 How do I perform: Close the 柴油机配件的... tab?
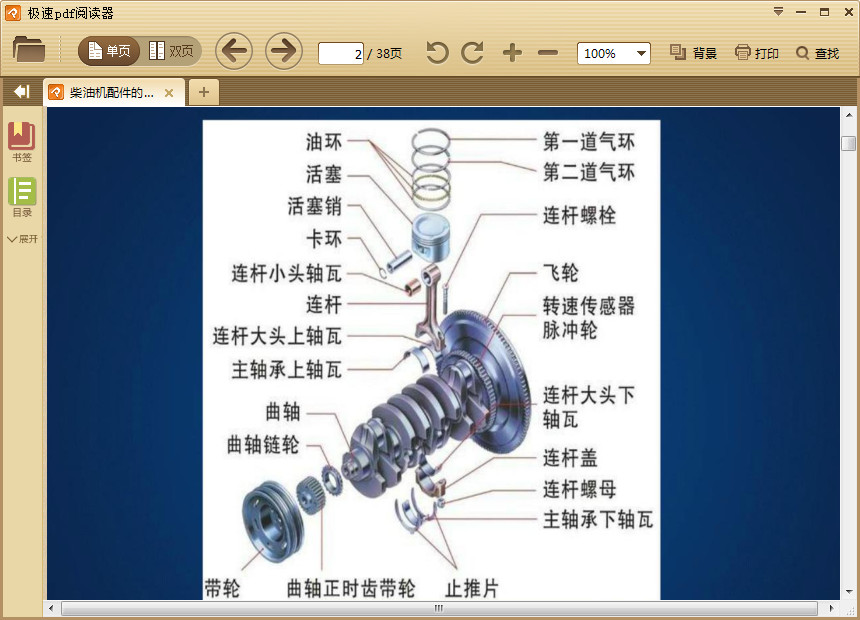click(169, 93)
